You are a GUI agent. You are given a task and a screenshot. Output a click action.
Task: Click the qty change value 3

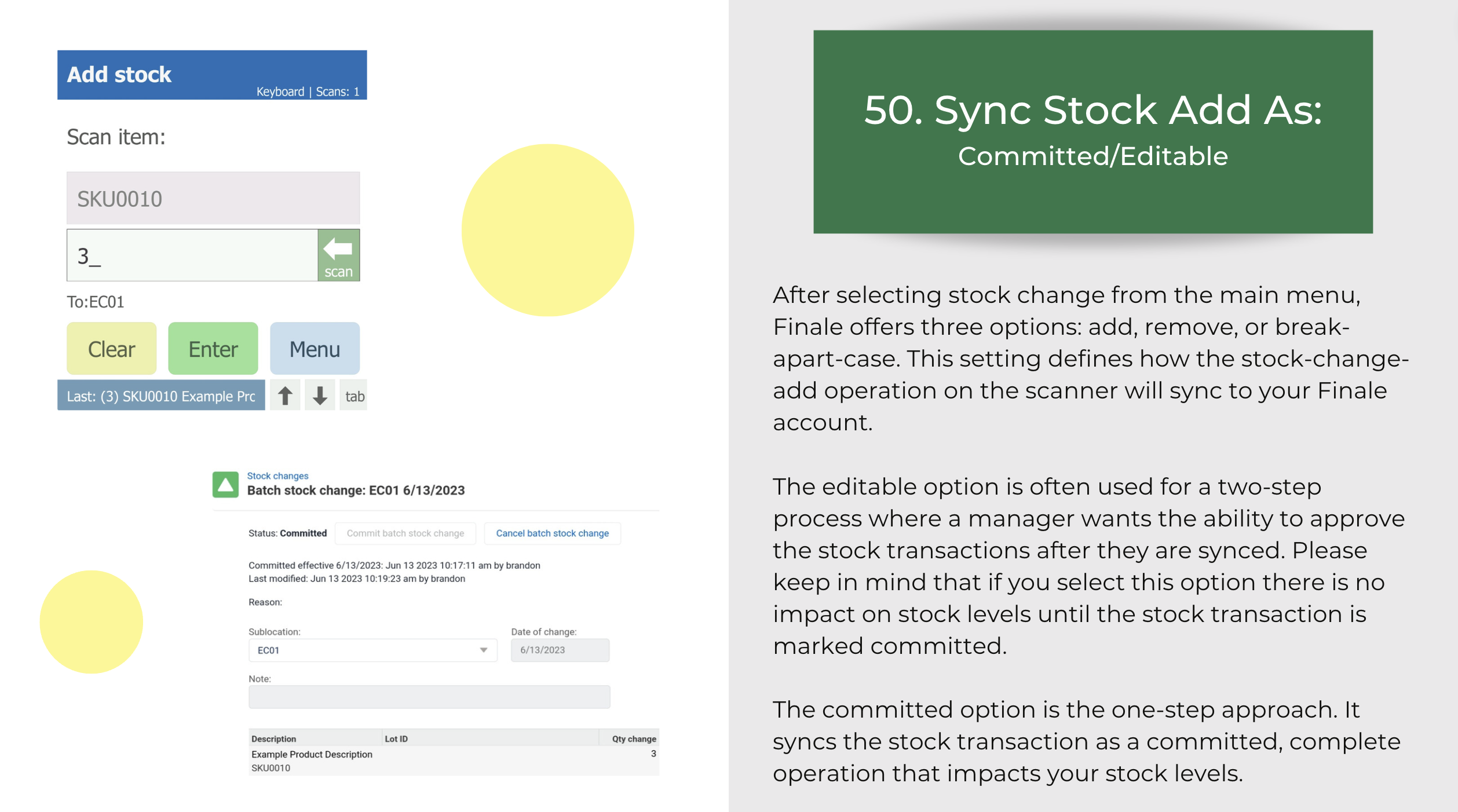(x=653, y=754)
